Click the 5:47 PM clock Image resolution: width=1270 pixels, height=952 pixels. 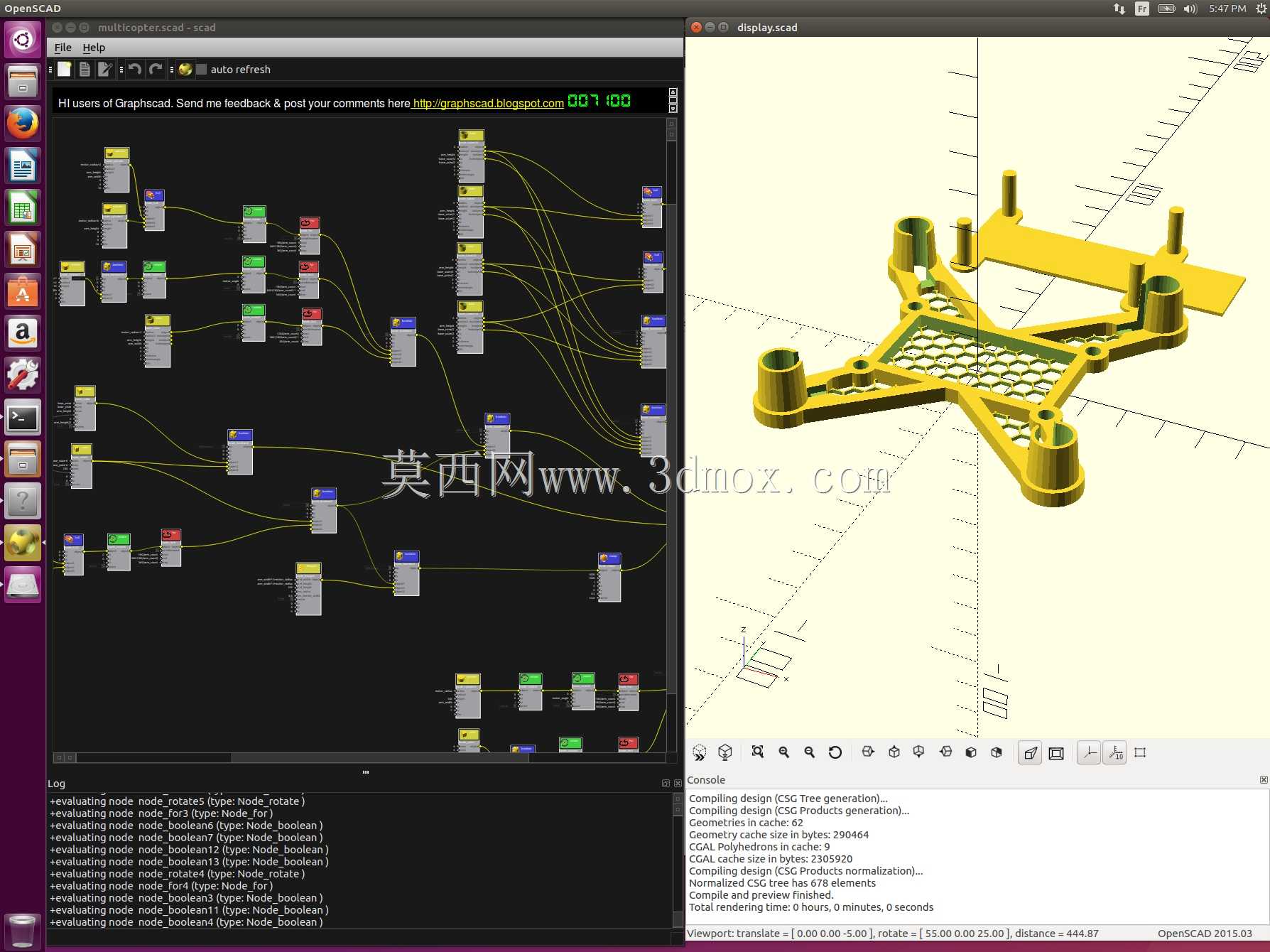[x=1227, y=9]
